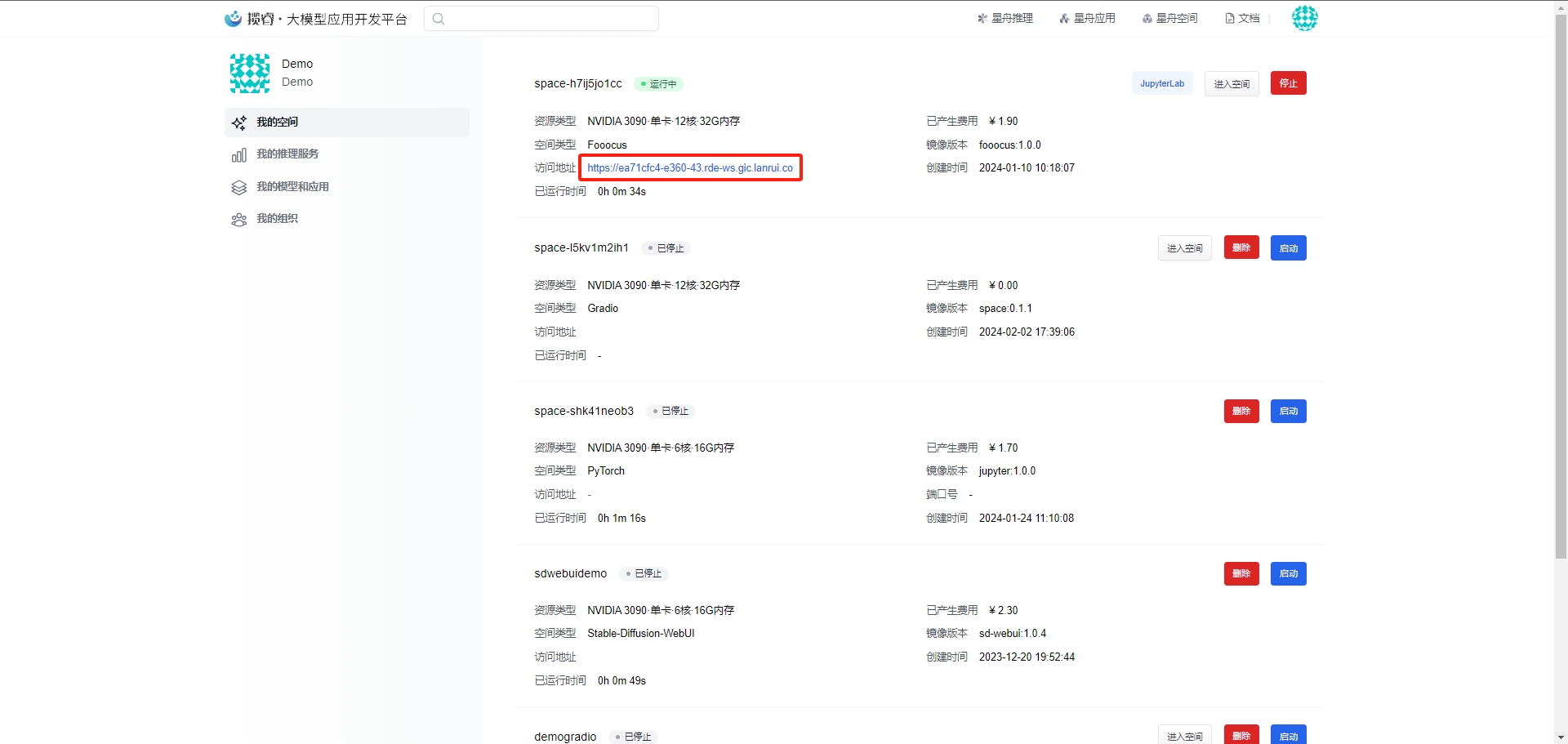
Task: Click 启动 for space-shk41neob3
Action: [1289, 411]
